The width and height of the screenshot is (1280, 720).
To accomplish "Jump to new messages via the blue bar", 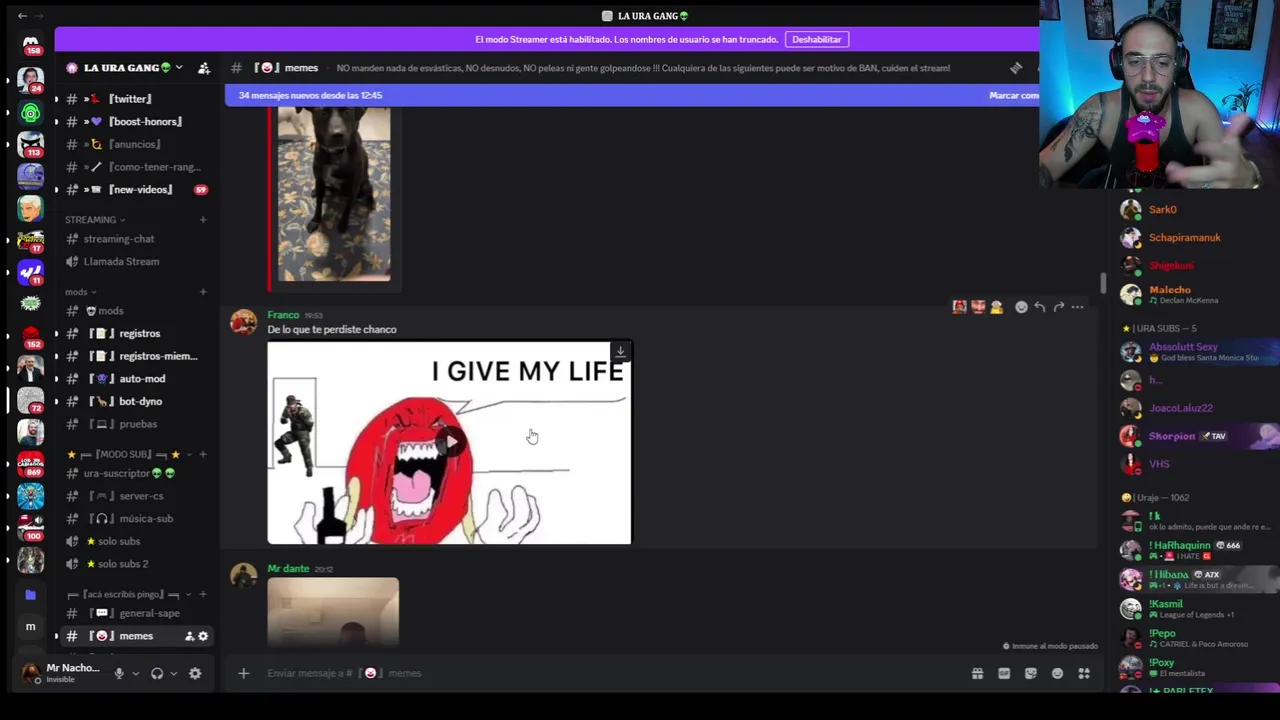I will click(632, 95).
